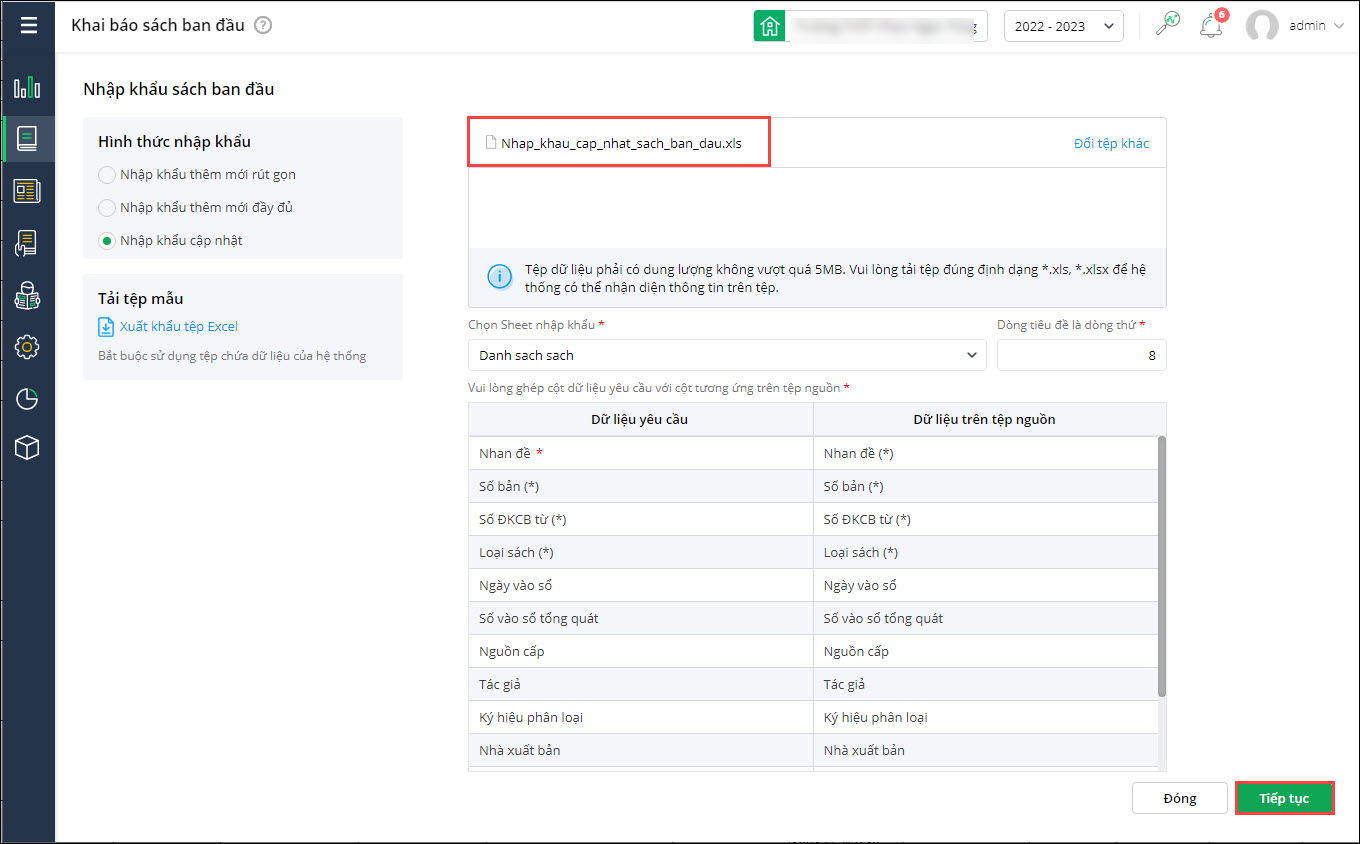The image size is (1360, 844).
Task: Click the newspaper icon in the sidebar
Action: click(x=27, y=191)
